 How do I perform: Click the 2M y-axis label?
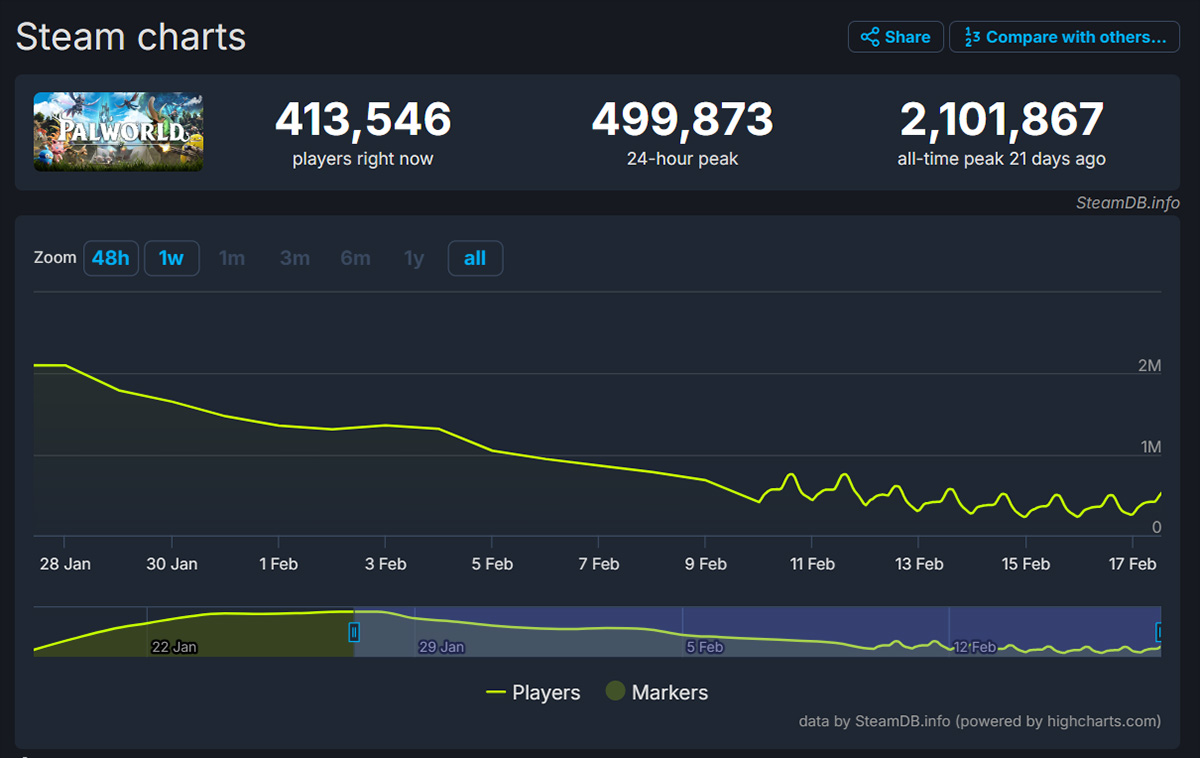coord(1149,366)
